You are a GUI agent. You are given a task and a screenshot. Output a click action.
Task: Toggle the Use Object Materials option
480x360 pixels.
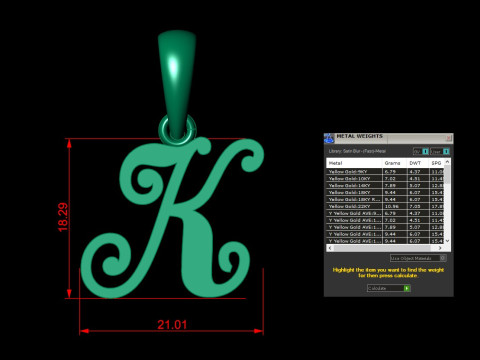418,258
